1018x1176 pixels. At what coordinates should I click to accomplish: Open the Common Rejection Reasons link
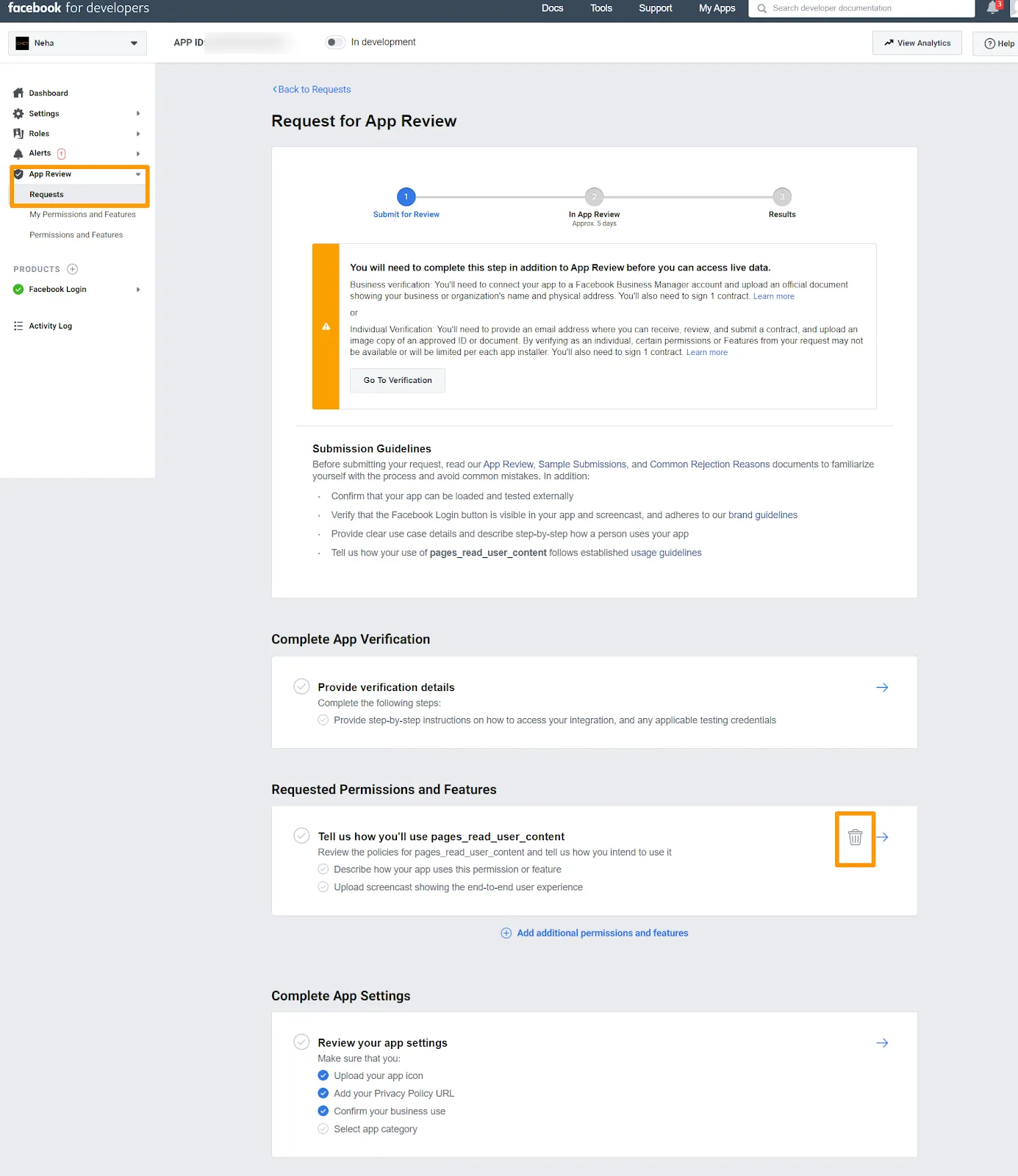pyautogui.click(x=710, y=465)
